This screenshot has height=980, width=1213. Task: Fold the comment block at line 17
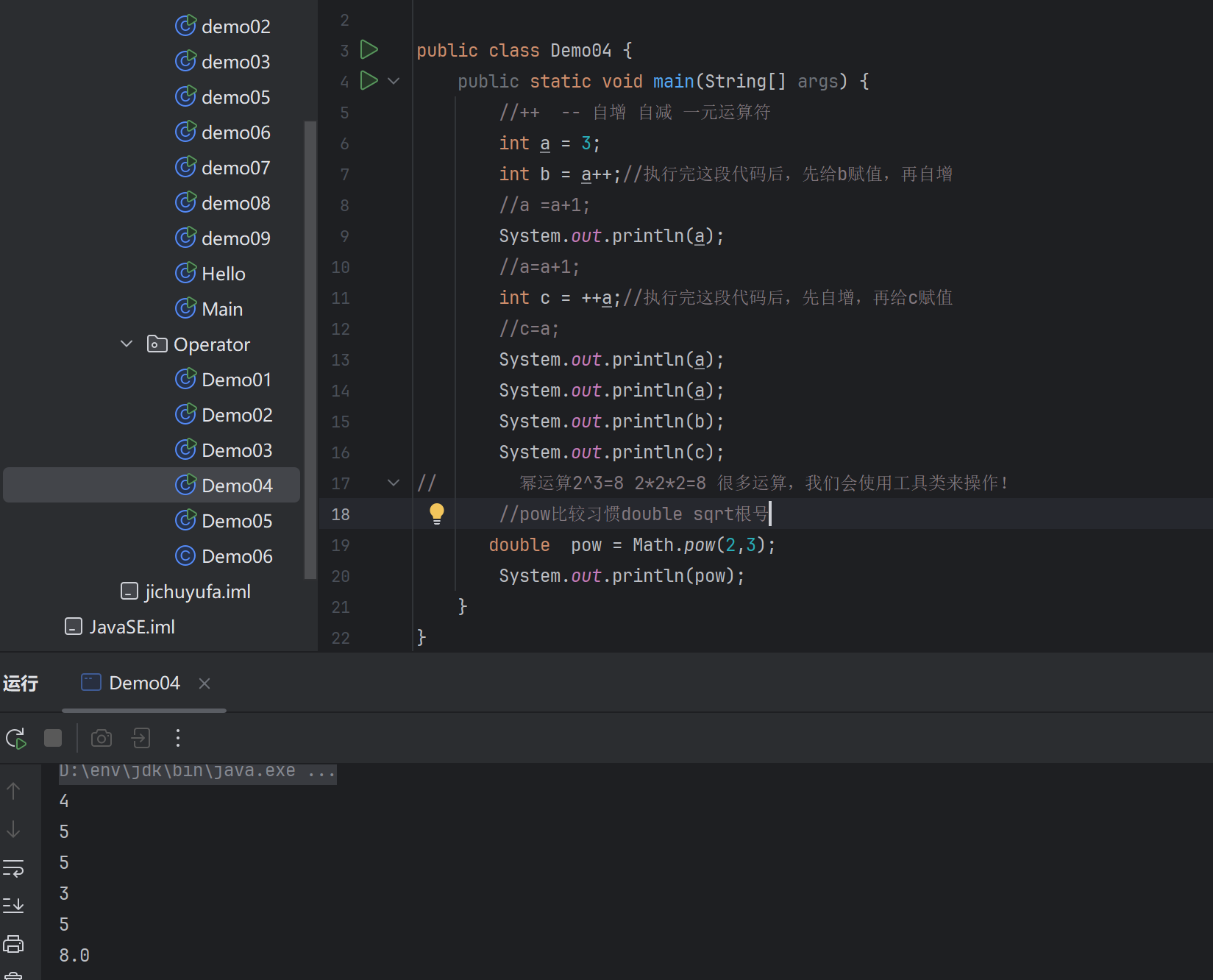point(394,483)
